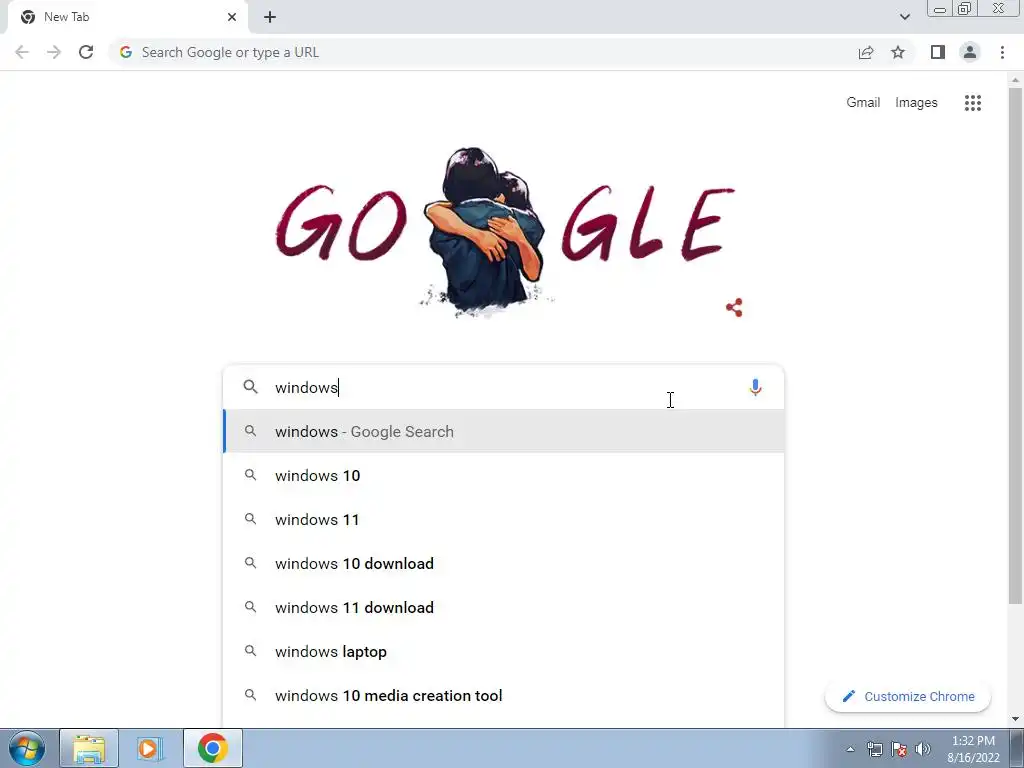Image resolution: width=1024 pixels, height=768 pixels.
Task: Select "windows laptop" suggestion
Action: click(504, 652)
